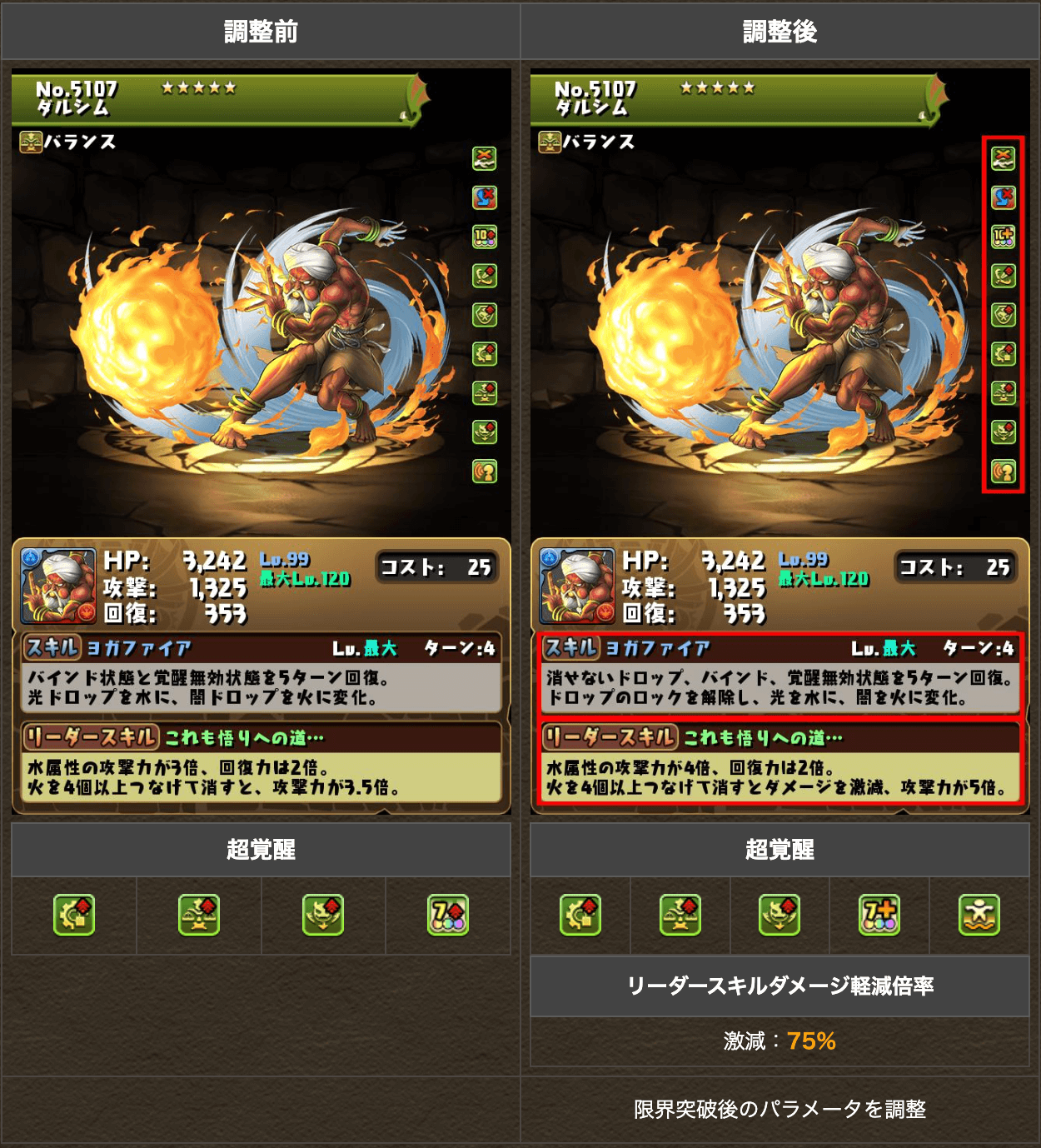The width and height of the screenshot is (1041, 1148).
Task: Click the バランス type icon in 調整後 panel
Action: (550, 142)
